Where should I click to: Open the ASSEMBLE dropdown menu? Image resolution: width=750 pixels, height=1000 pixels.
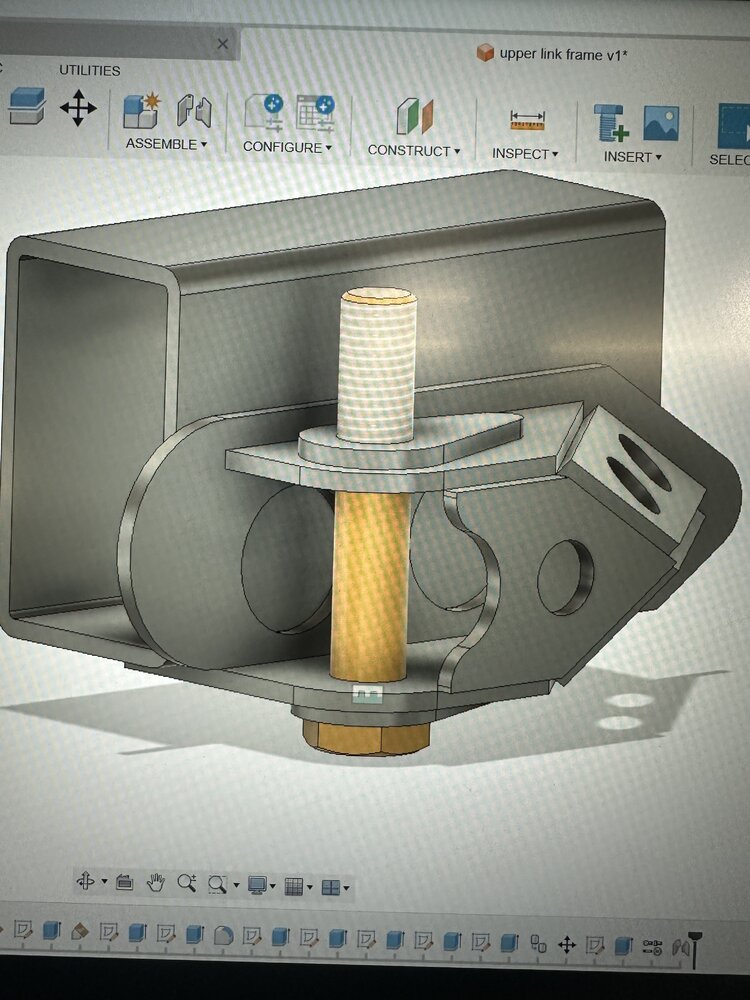coord(166,145)
